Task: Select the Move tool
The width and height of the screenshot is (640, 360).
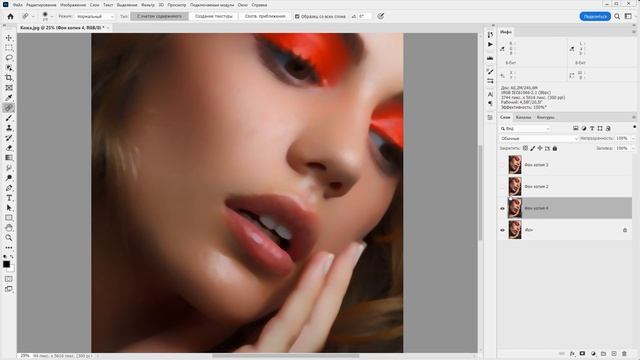Action: point(9,38)
